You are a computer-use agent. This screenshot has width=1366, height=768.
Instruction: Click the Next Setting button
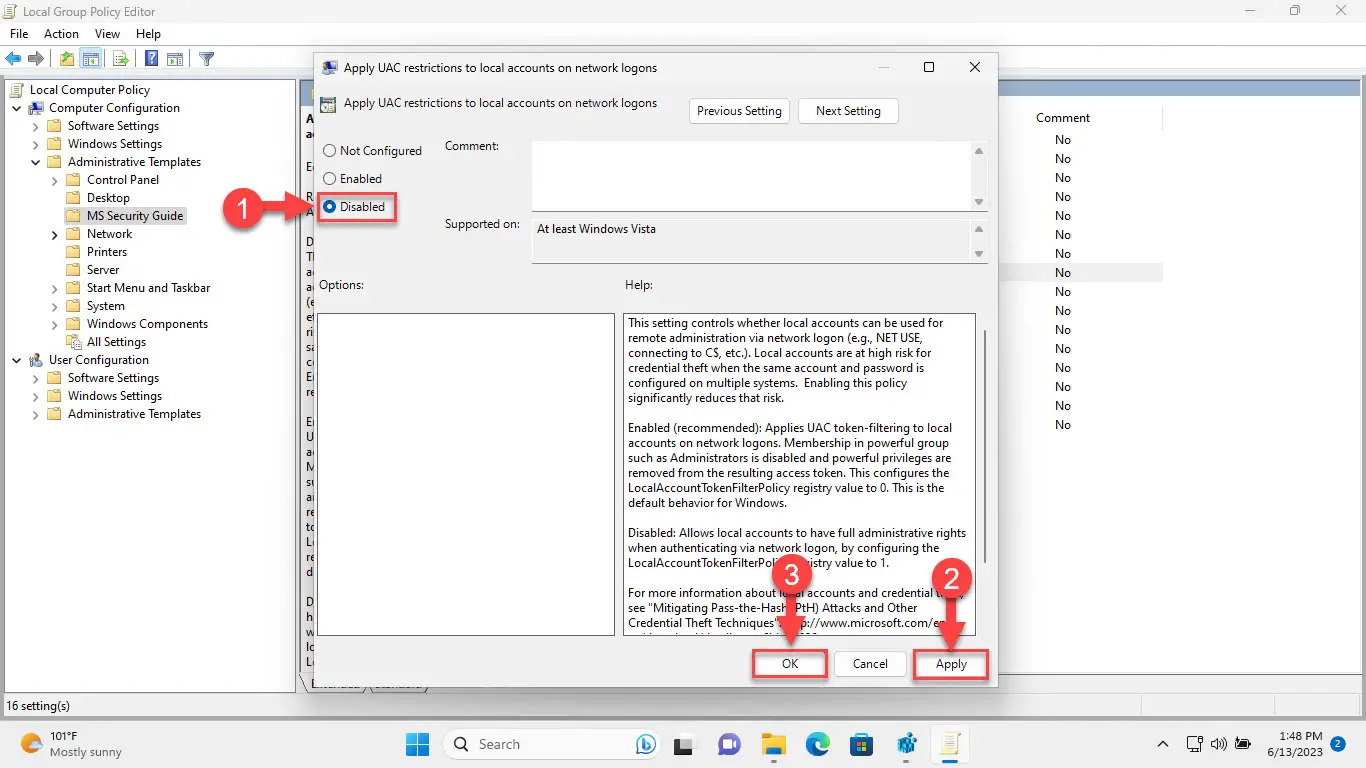point(848,111)
